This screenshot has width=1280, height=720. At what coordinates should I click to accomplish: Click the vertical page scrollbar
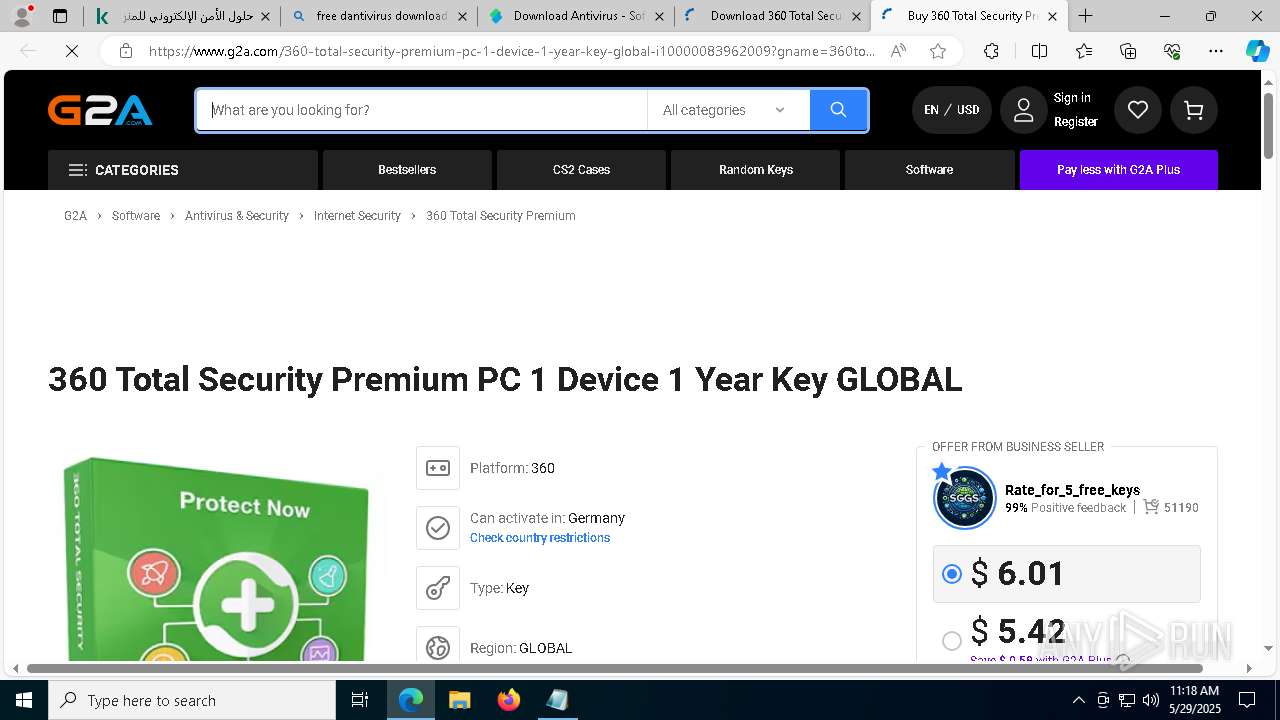(1269, 125)
